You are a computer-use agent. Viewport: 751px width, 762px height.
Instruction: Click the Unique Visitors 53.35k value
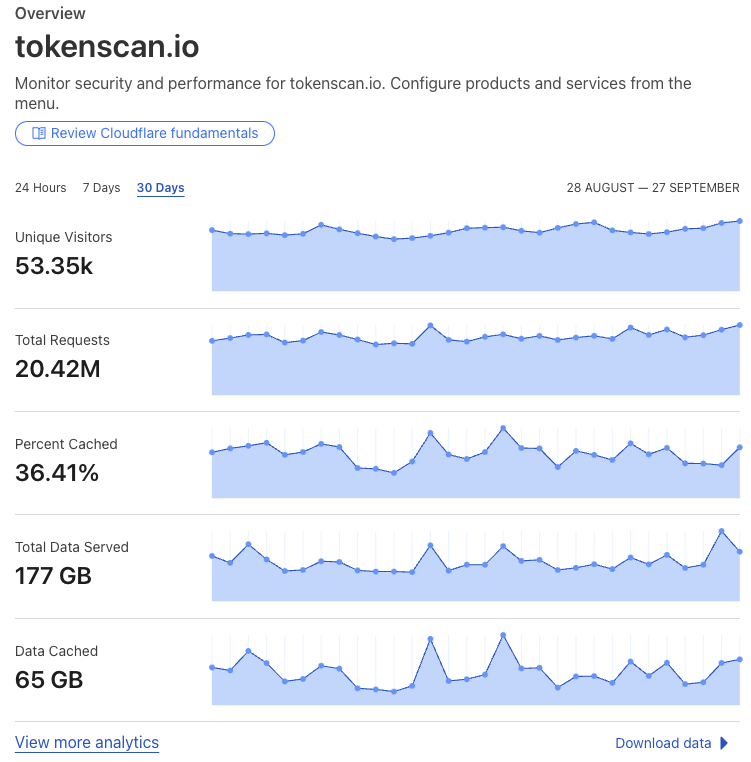tap(54, 266)
